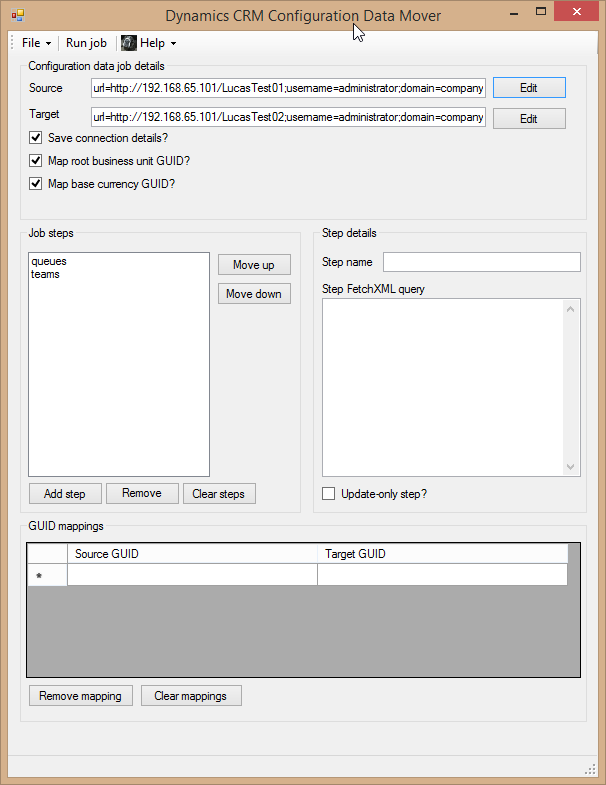Viewport: 606px width, 785px height.
Task: Click into the Target connection string field
Action: (x=288, y=117)
